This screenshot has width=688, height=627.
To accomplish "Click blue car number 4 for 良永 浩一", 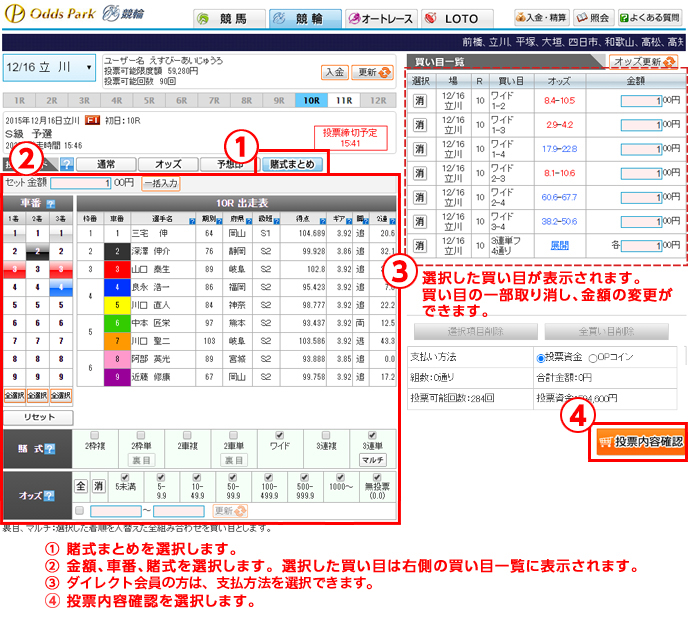I will tap(117, 287).
